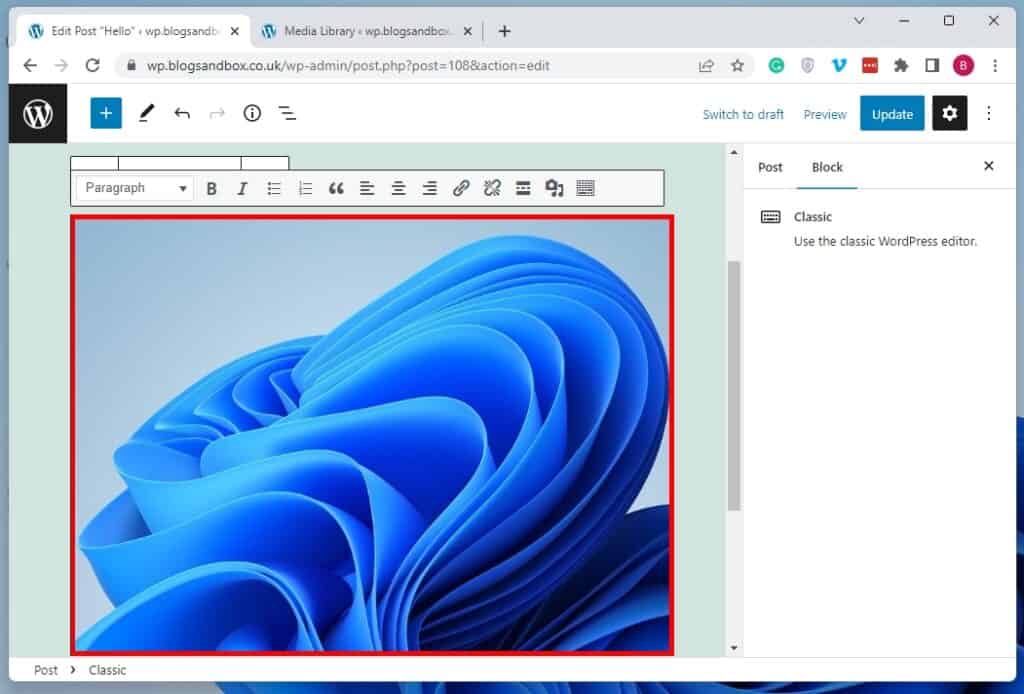Switch to the Post sidebar tab
The height and width of the screenshot is (694, 1024).
tap(770, 167)
